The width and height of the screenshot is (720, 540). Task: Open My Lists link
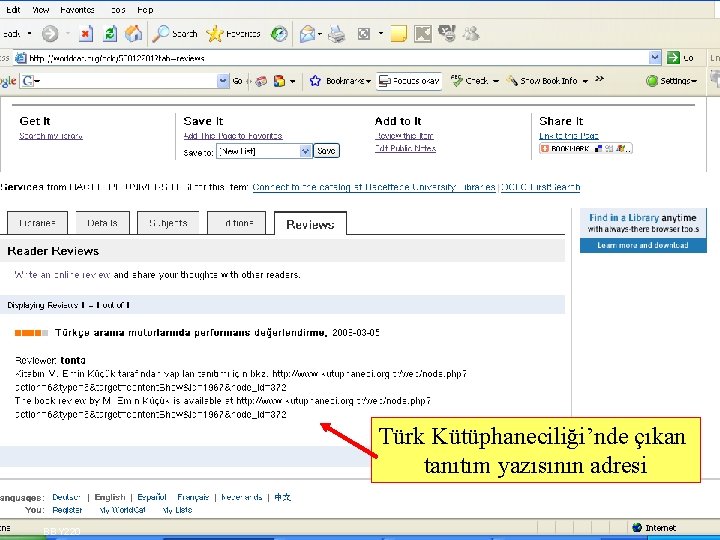[177, 510]
